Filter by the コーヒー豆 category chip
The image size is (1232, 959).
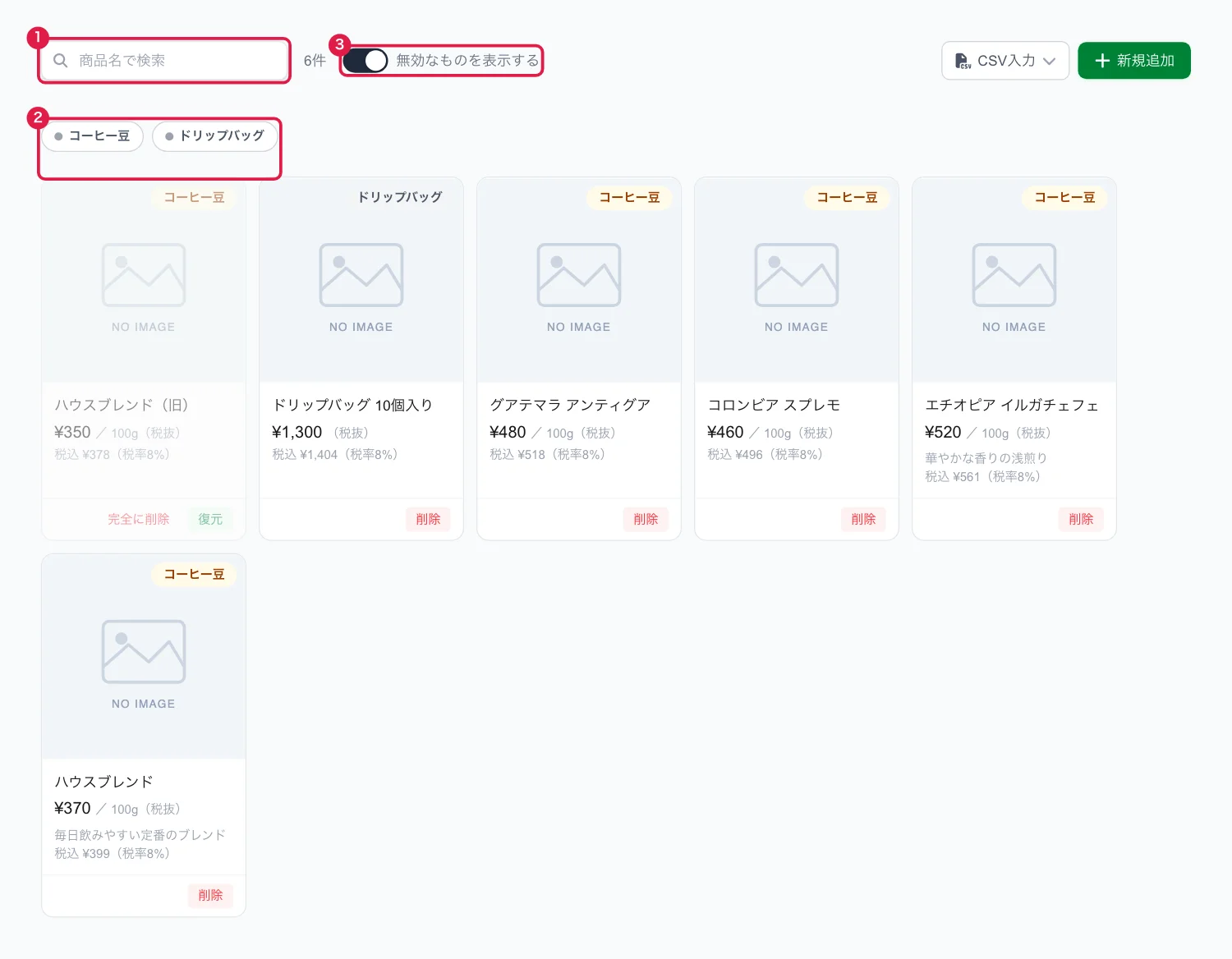tap(93, 136)
